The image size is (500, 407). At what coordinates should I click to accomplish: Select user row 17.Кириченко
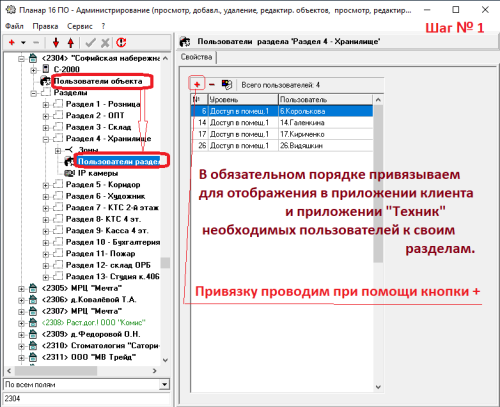(282, 134)
